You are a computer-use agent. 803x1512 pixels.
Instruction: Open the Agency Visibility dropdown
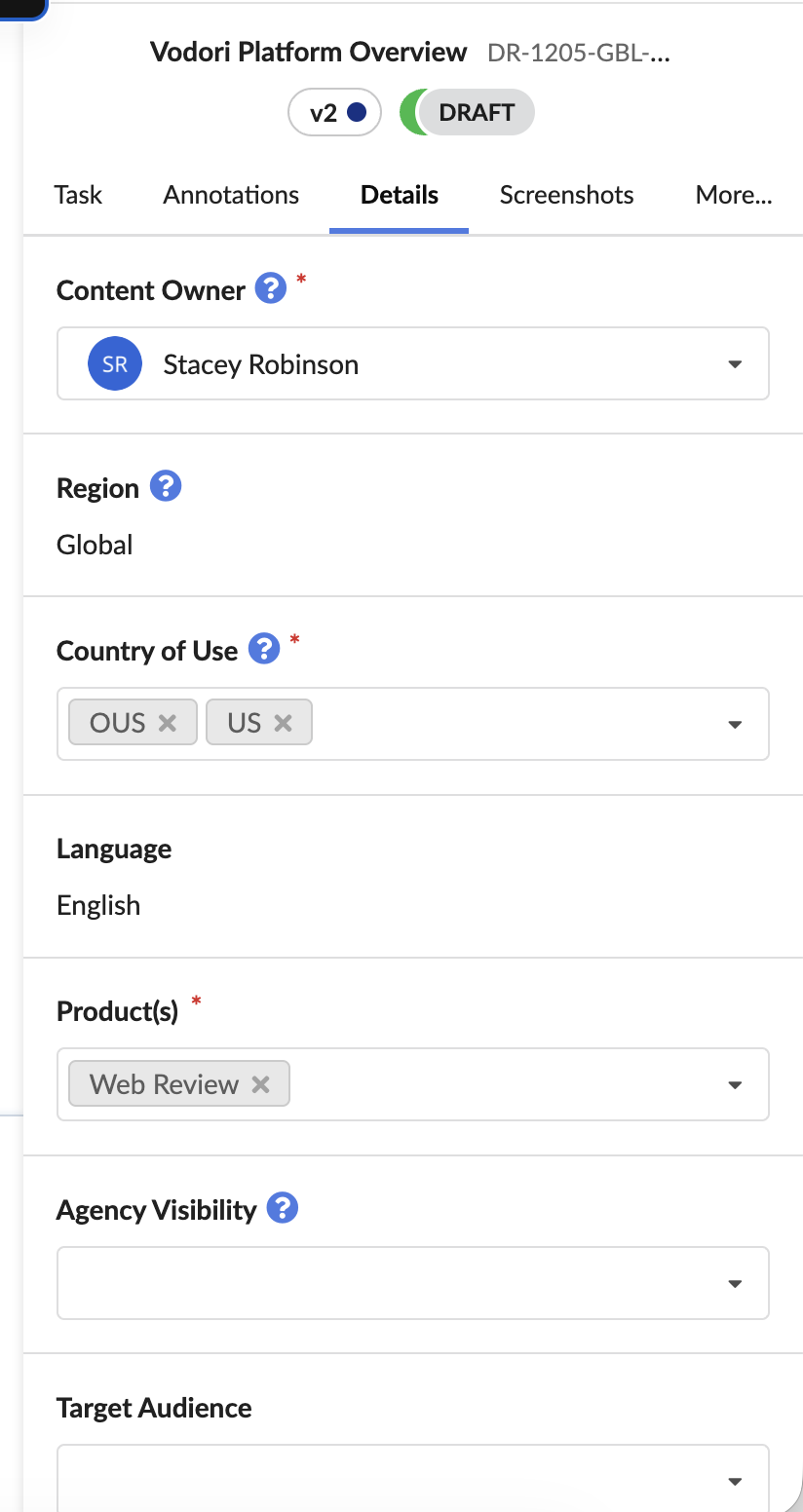coord(413,1283)
